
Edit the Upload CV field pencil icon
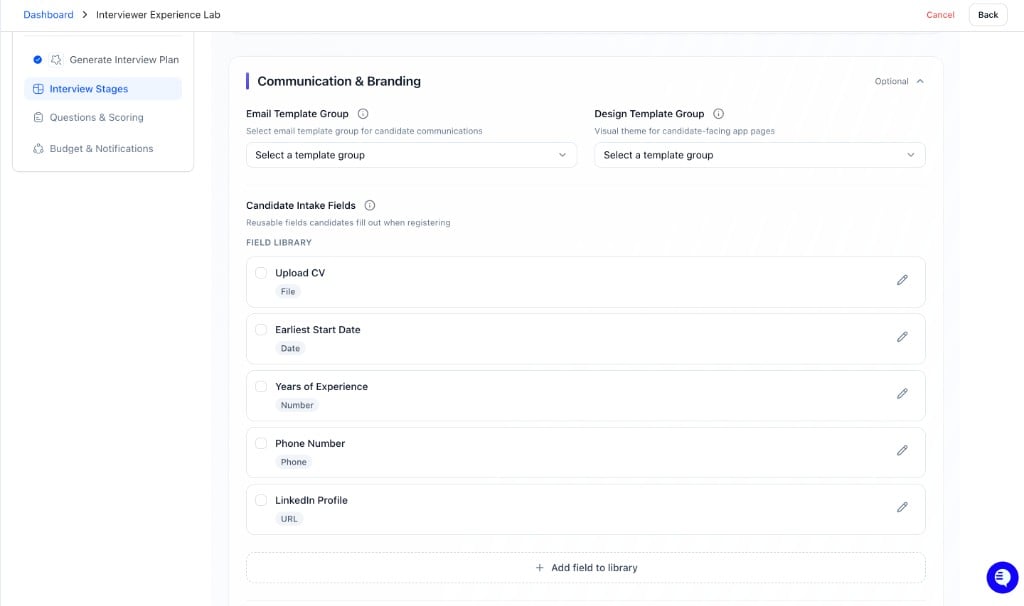902,280
